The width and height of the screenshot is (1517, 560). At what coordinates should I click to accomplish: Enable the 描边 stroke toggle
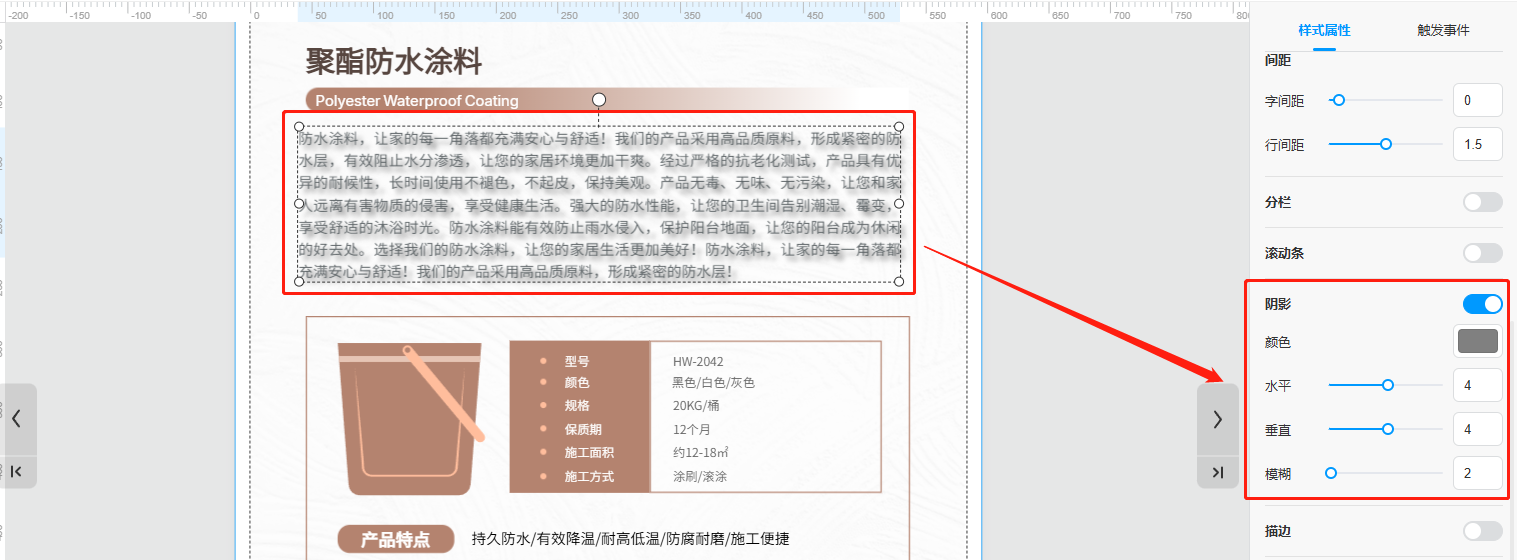click(1482, 531)
